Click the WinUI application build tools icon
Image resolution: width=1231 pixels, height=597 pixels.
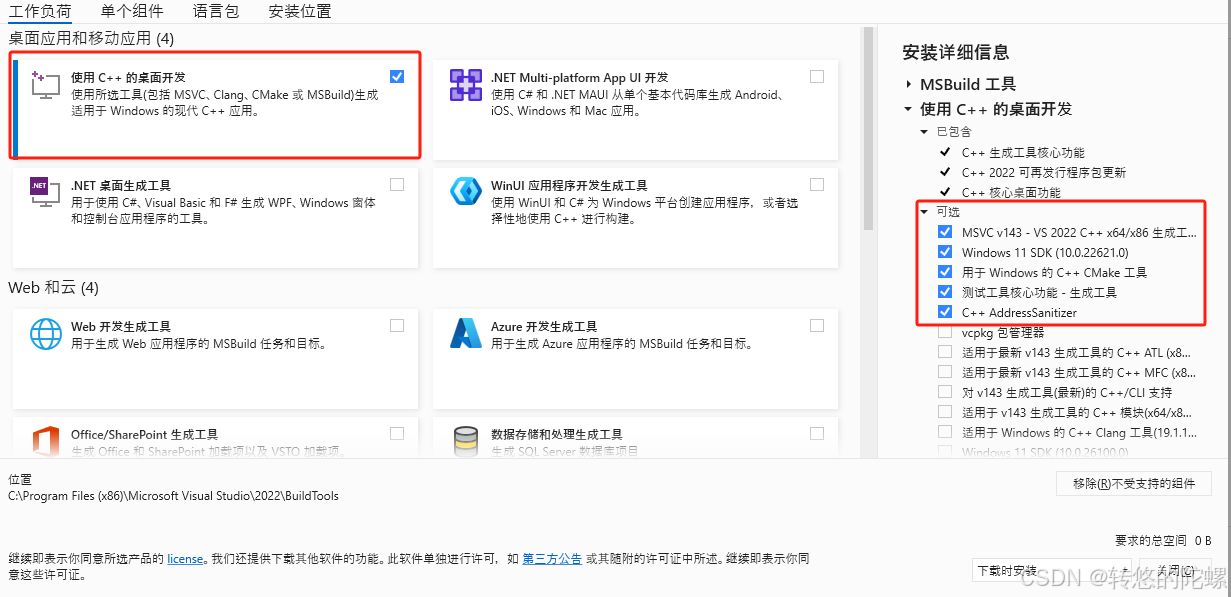click(x=466, y=192)
